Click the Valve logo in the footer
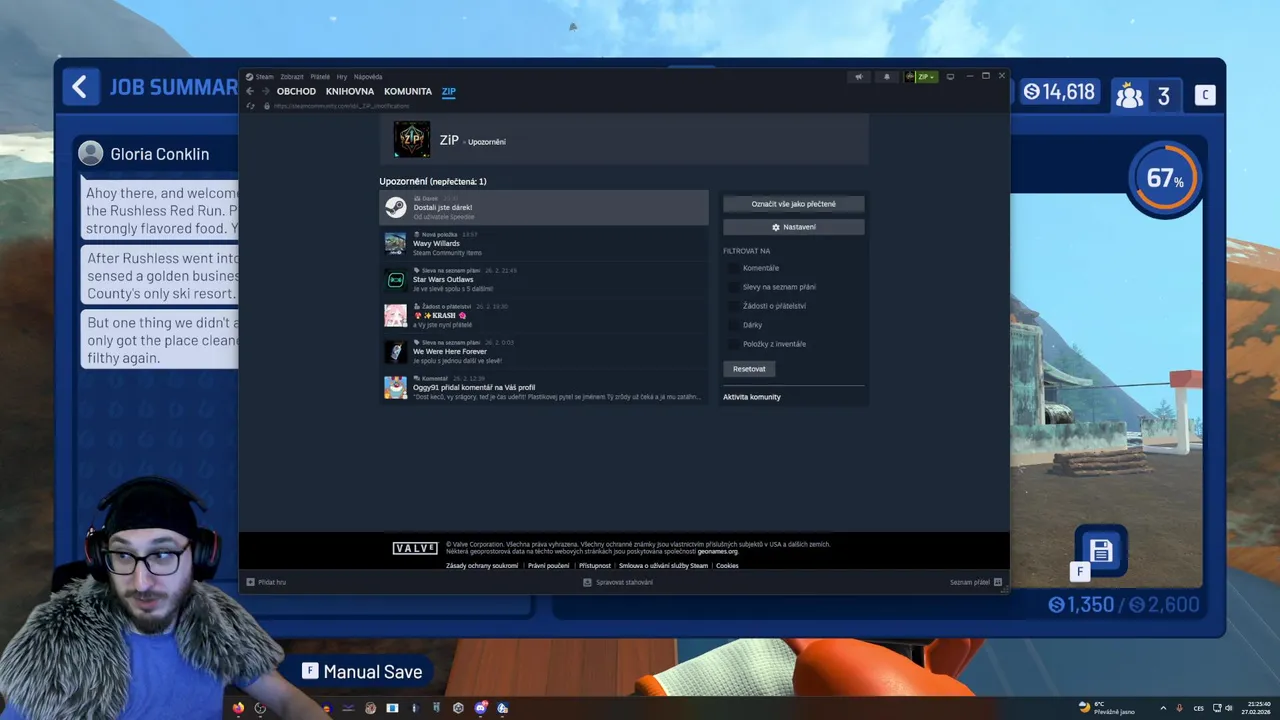Viewport: 1280px width, 720px height. [x=415, y=548]
